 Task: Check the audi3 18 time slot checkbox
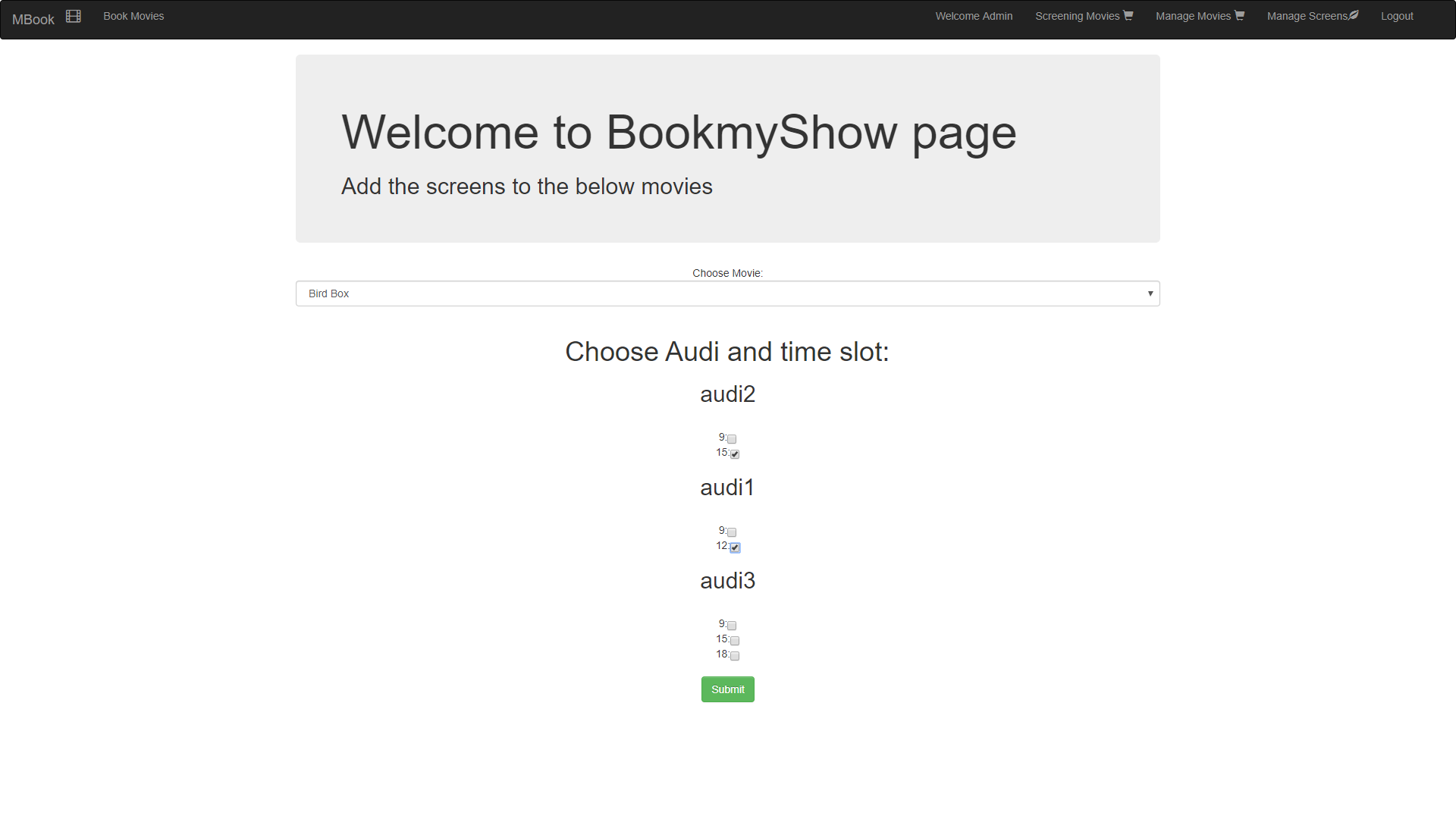pos(735,656)
